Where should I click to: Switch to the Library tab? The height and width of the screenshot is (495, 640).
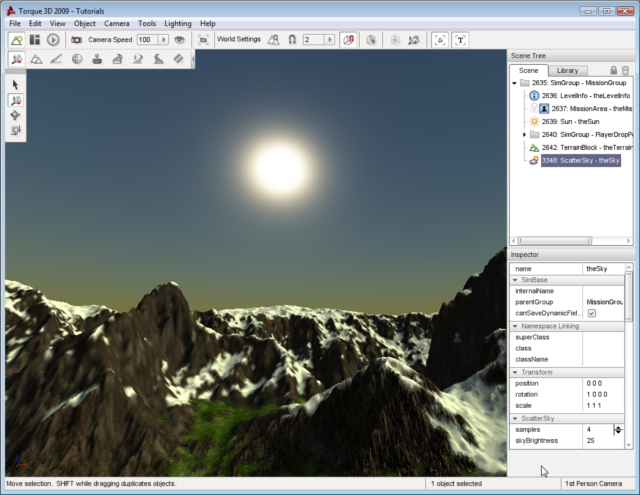coord(567,70)
